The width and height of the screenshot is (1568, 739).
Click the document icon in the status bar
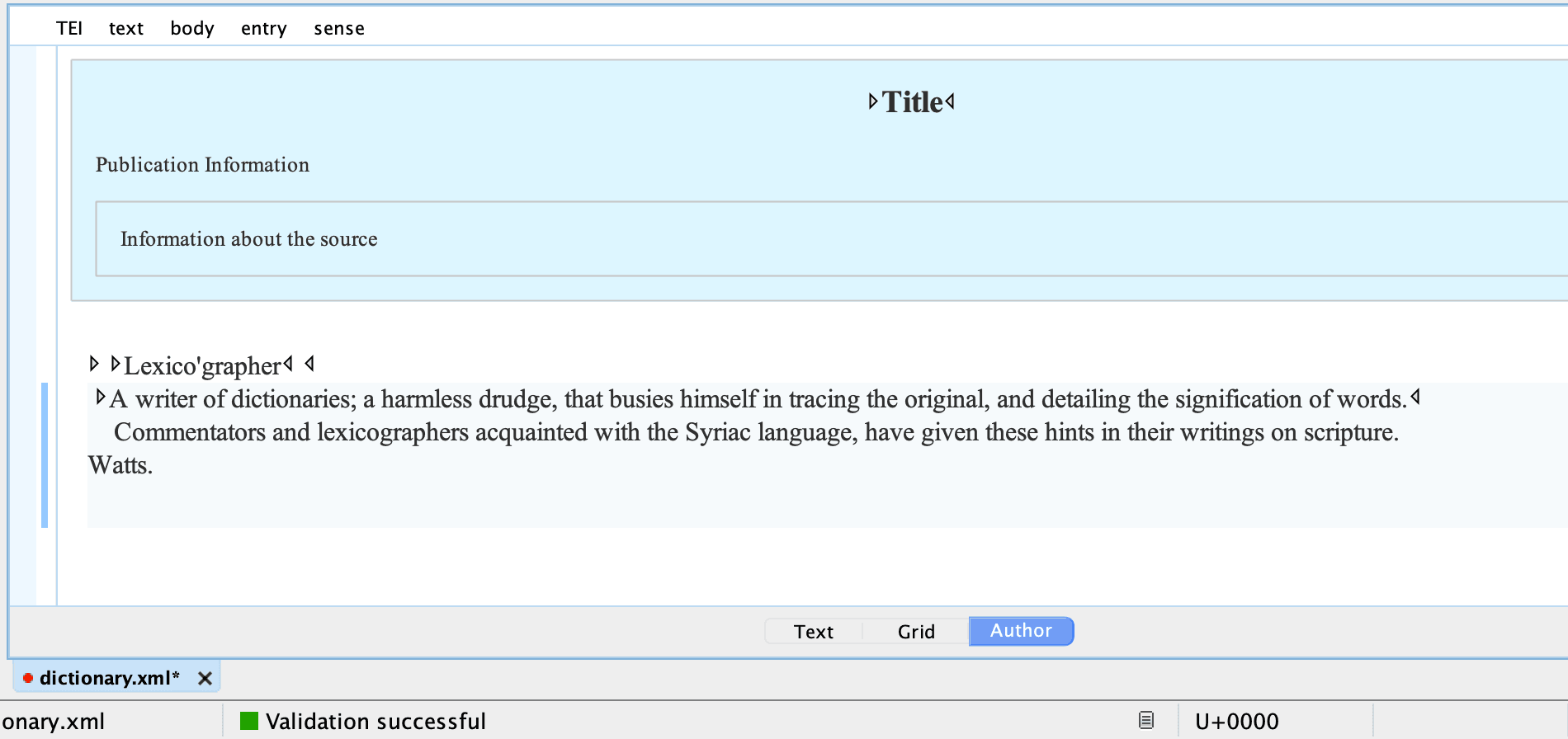tap(1146, 720)
